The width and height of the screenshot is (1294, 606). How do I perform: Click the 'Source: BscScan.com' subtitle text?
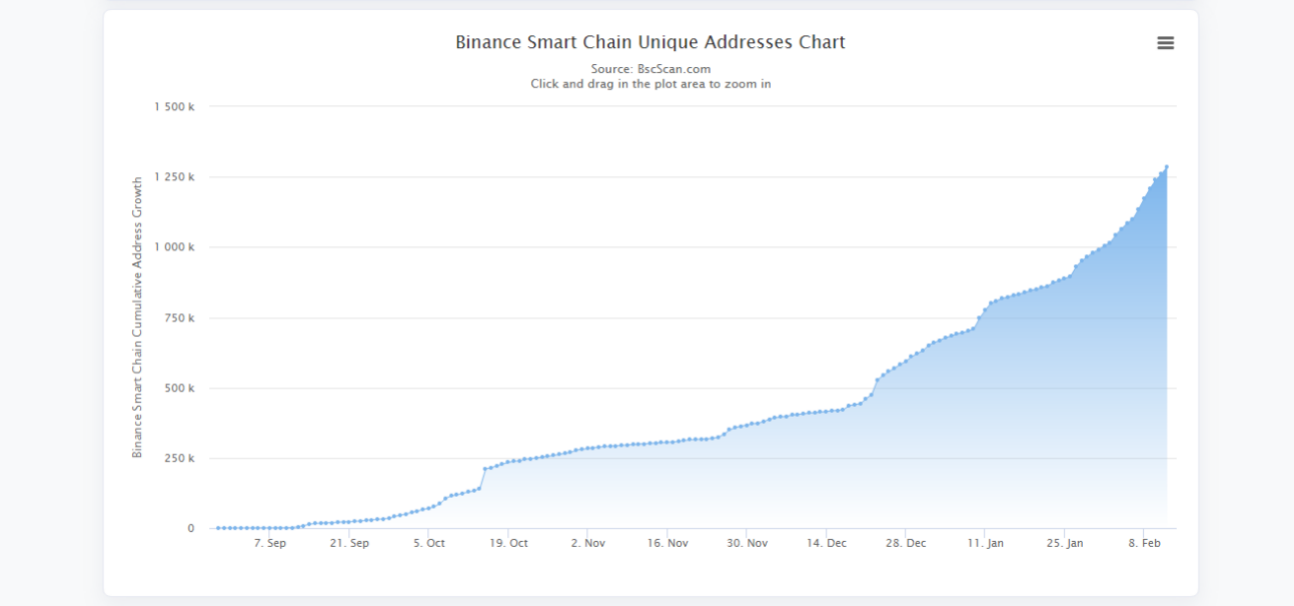pyautogui.click(x=650, y=69)
